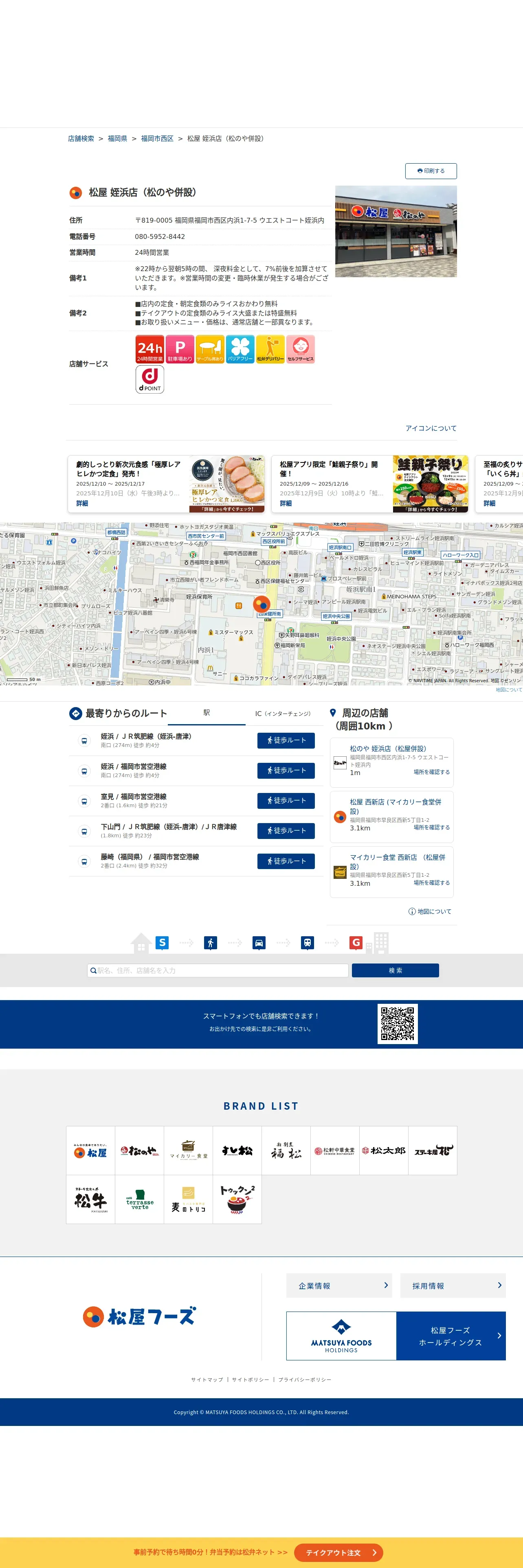The width and height of the screenshot is (523, 1568).
Task: Click the バリアフリー service icon
Action: (x=240, y=349)
